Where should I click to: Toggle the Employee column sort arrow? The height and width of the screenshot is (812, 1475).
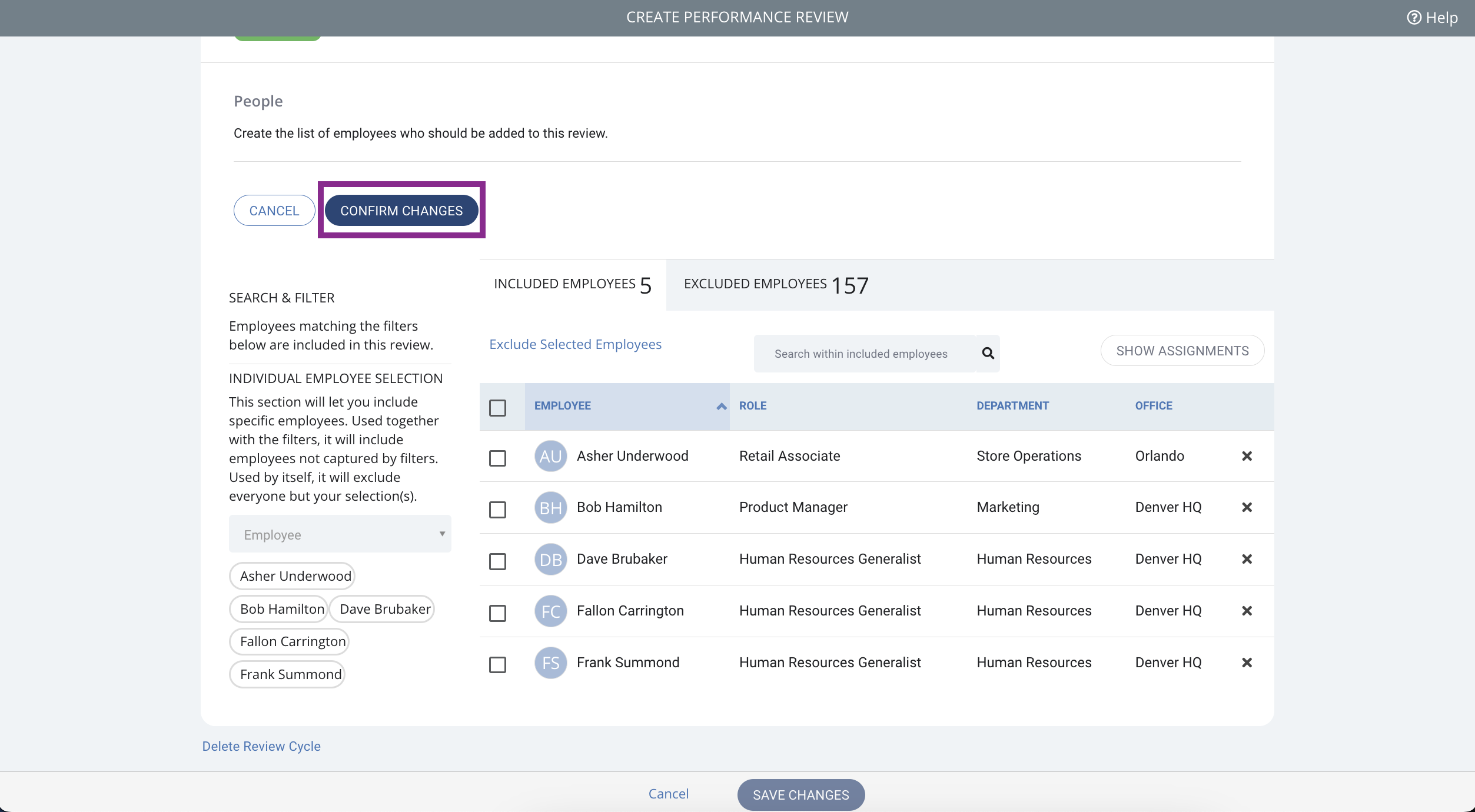(x=722, y=406)
